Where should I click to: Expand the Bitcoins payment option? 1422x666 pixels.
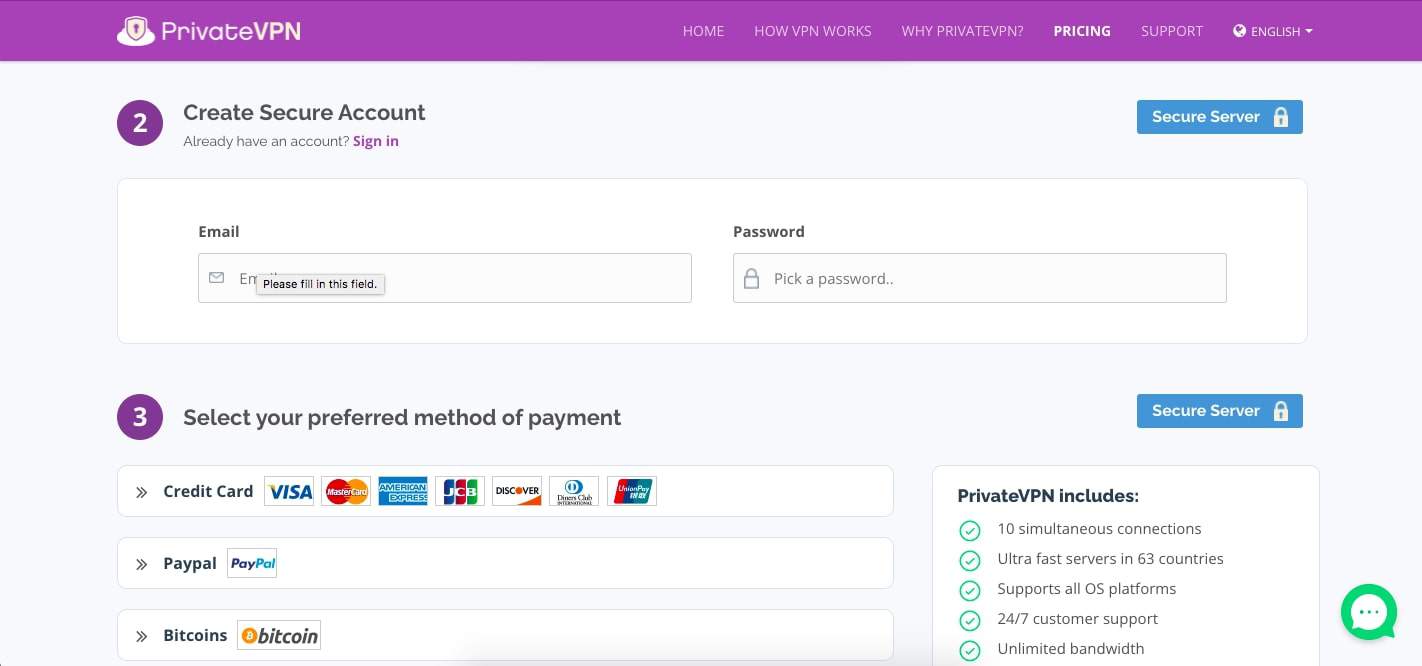[505, 635]
